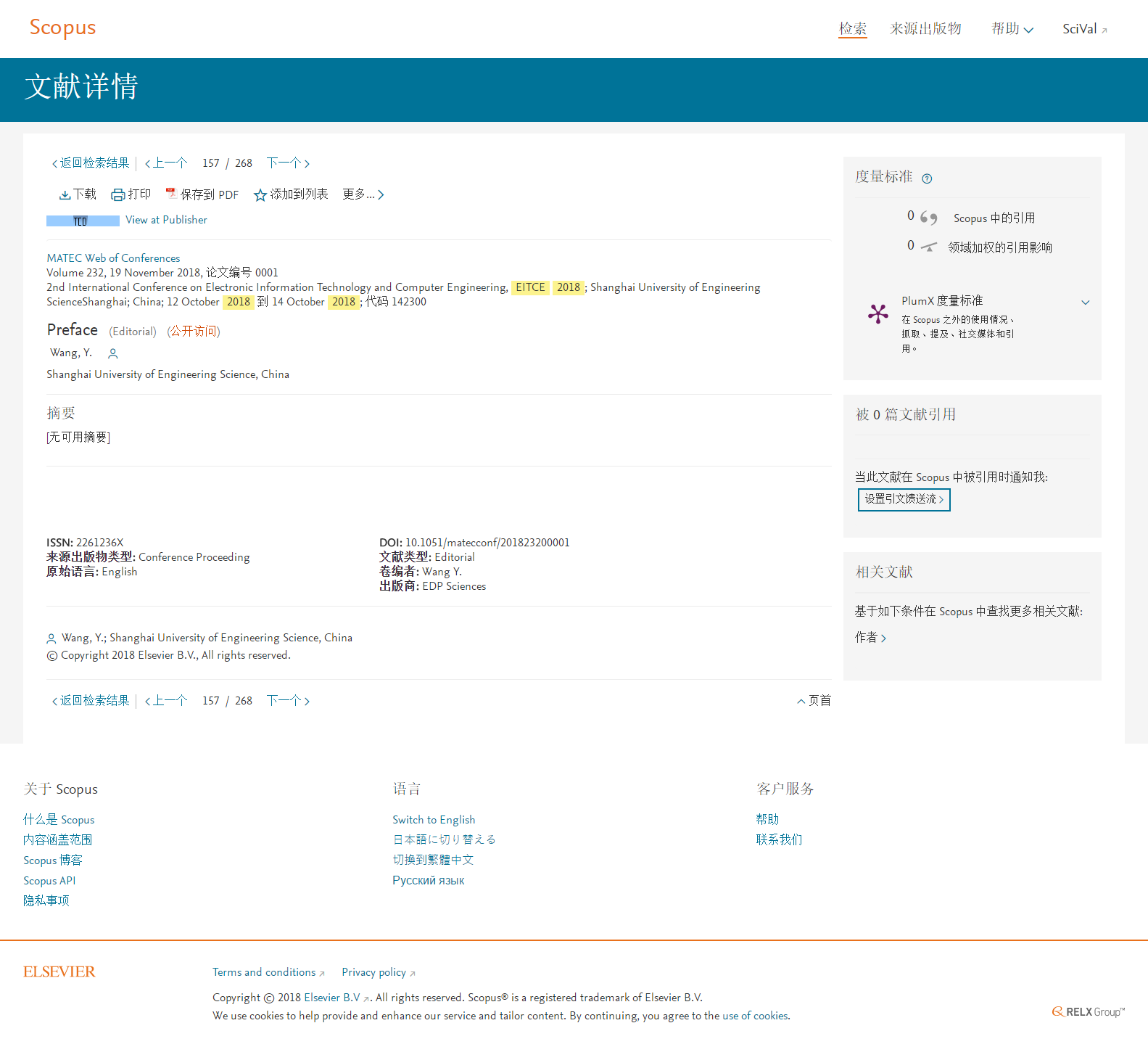Viewport: 1148px width, 1060px height.
Task: Click the View at Publisher link
Action: pyautogui.click(x=166, y=220)
